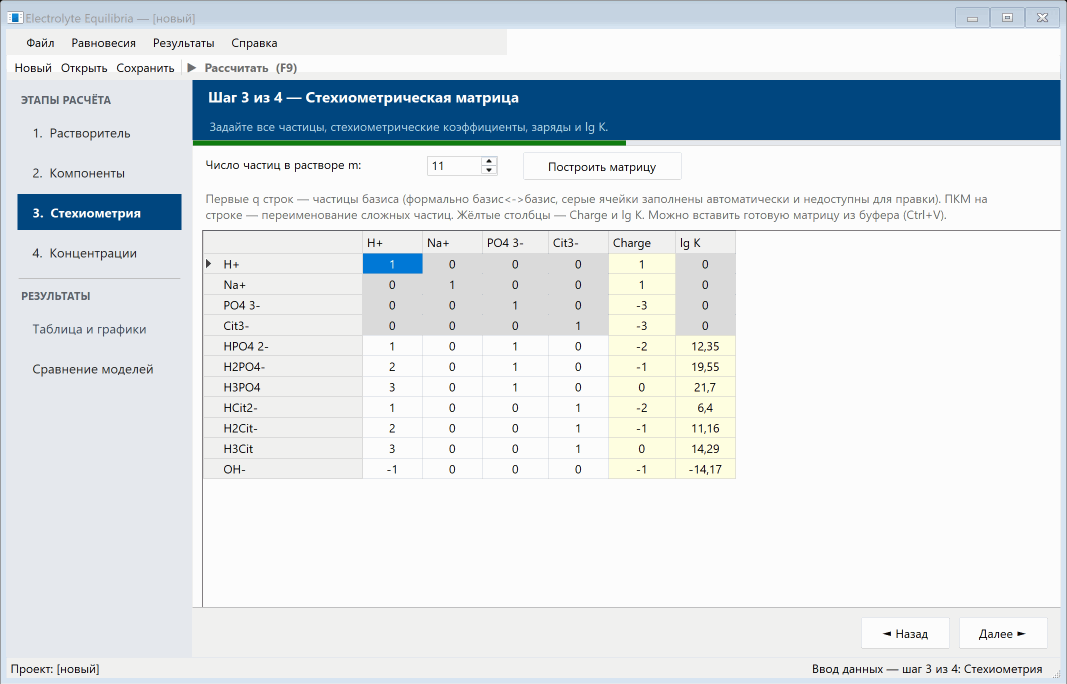Screen dimensions: 1067x684
Task: Open the Результаты menu
Action: click(184, 43)
